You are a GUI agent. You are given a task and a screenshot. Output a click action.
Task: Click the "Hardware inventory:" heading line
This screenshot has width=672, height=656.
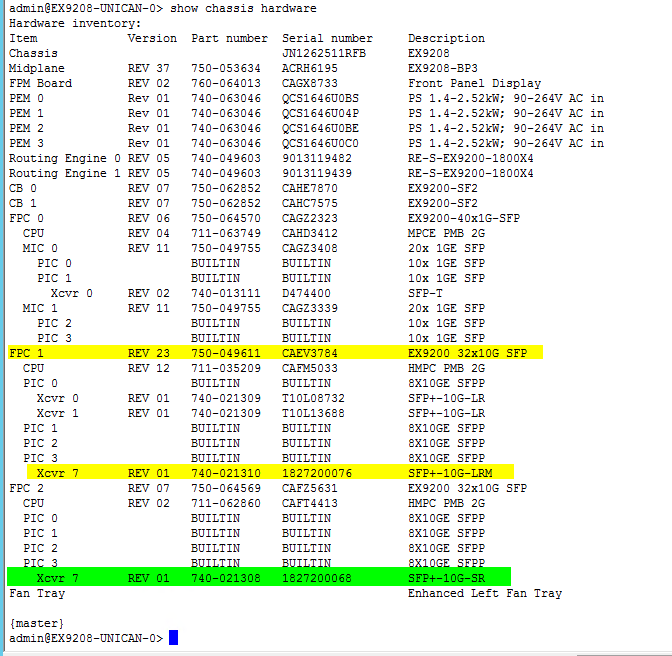75,23
